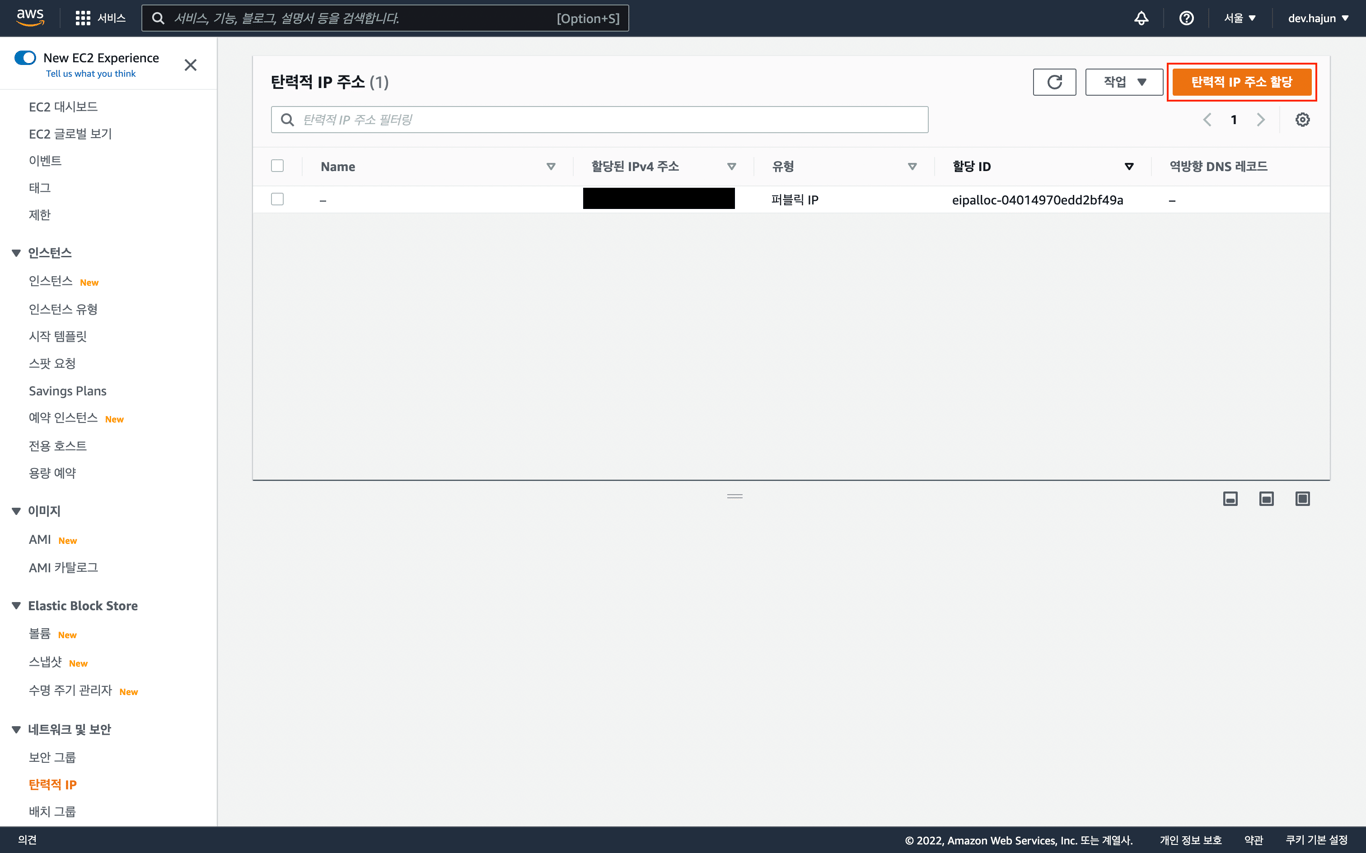The image size is (1366, 853).
Task: Open the AWS home logo
Action: pos(30,18)
